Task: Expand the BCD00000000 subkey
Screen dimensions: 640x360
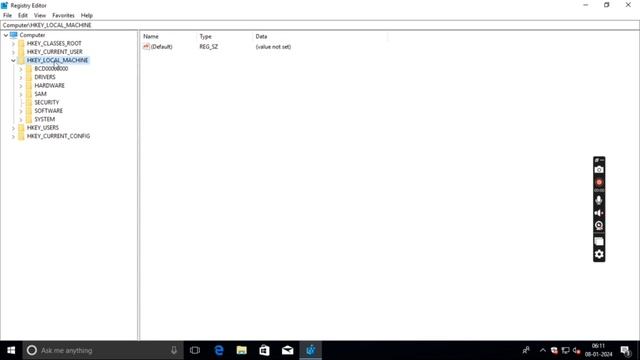Action: click(21, 69)
